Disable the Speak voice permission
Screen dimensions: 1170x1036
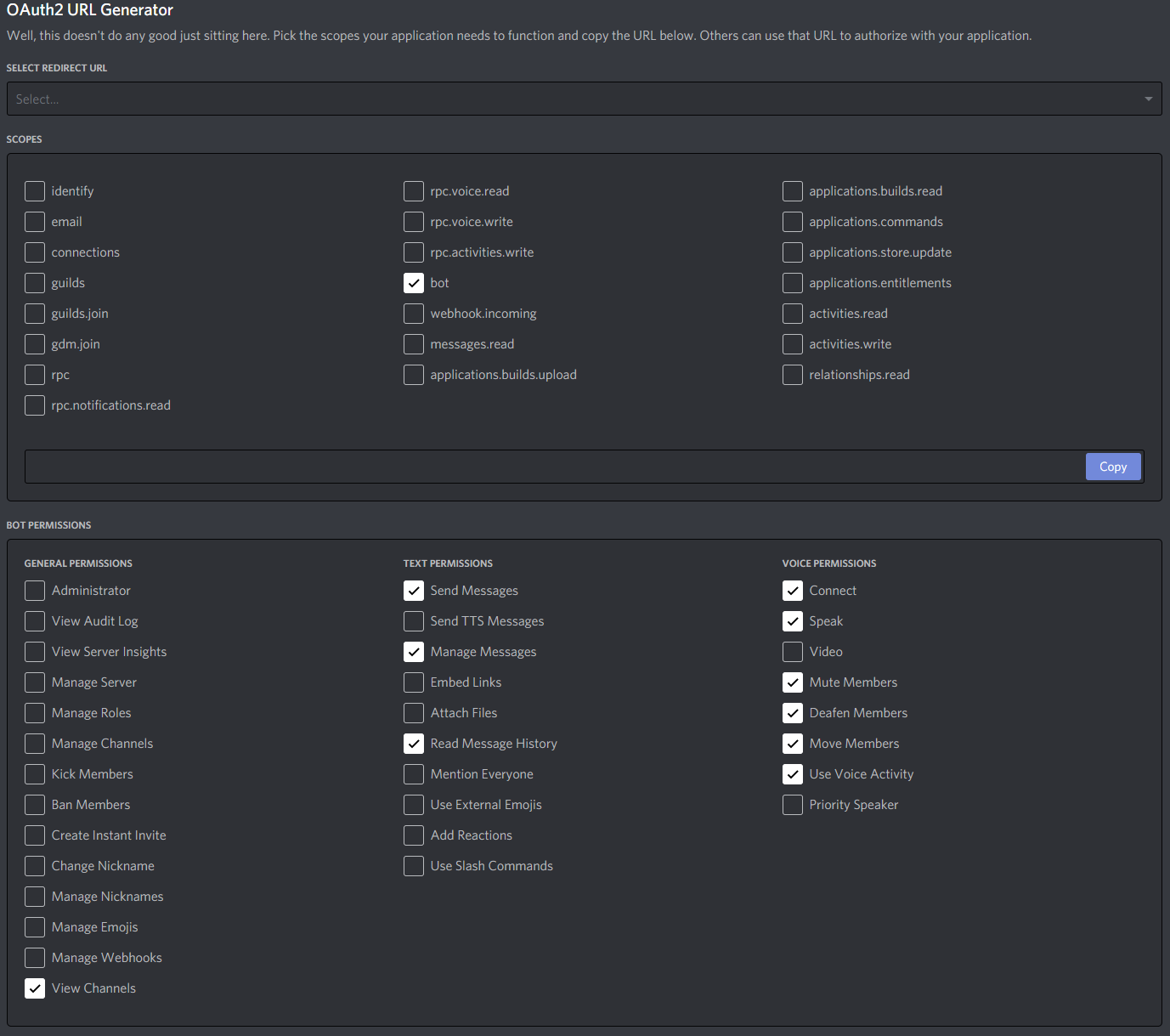click(x=792, y=620)
